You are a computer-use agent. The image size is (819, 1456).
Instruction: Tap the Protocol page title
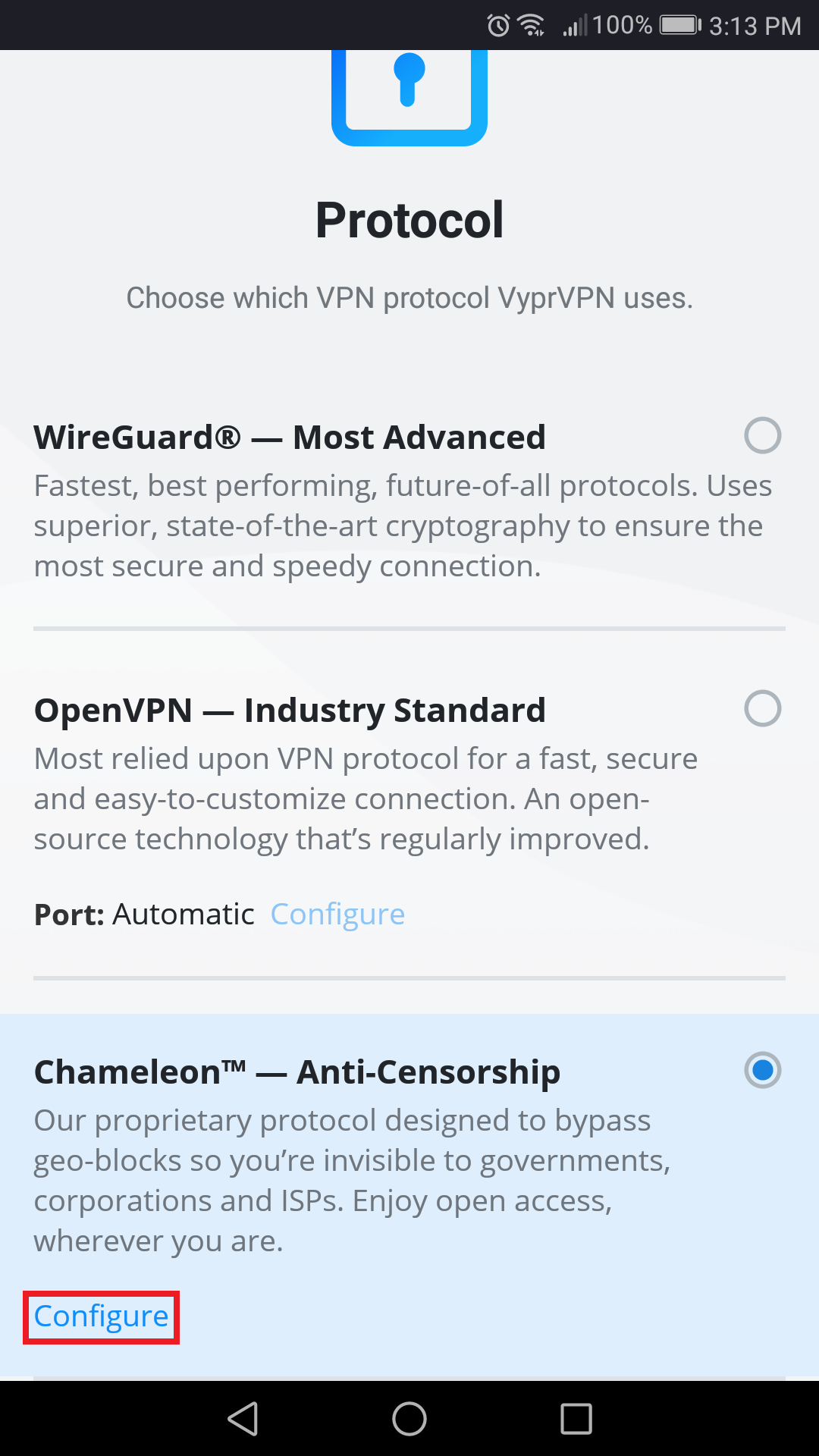coord(409,218)
